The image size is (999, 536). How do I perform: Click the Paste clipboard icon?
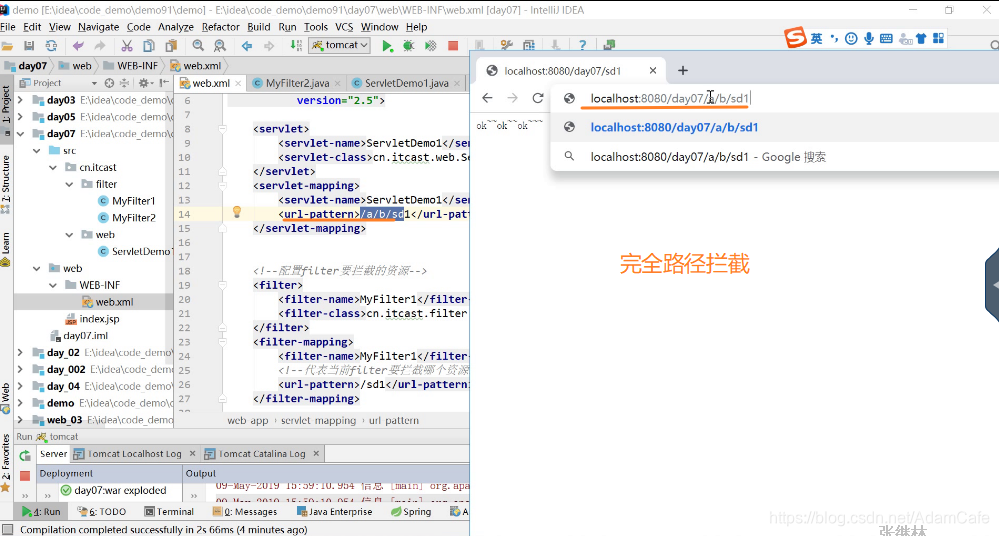[x=171, y=46]
